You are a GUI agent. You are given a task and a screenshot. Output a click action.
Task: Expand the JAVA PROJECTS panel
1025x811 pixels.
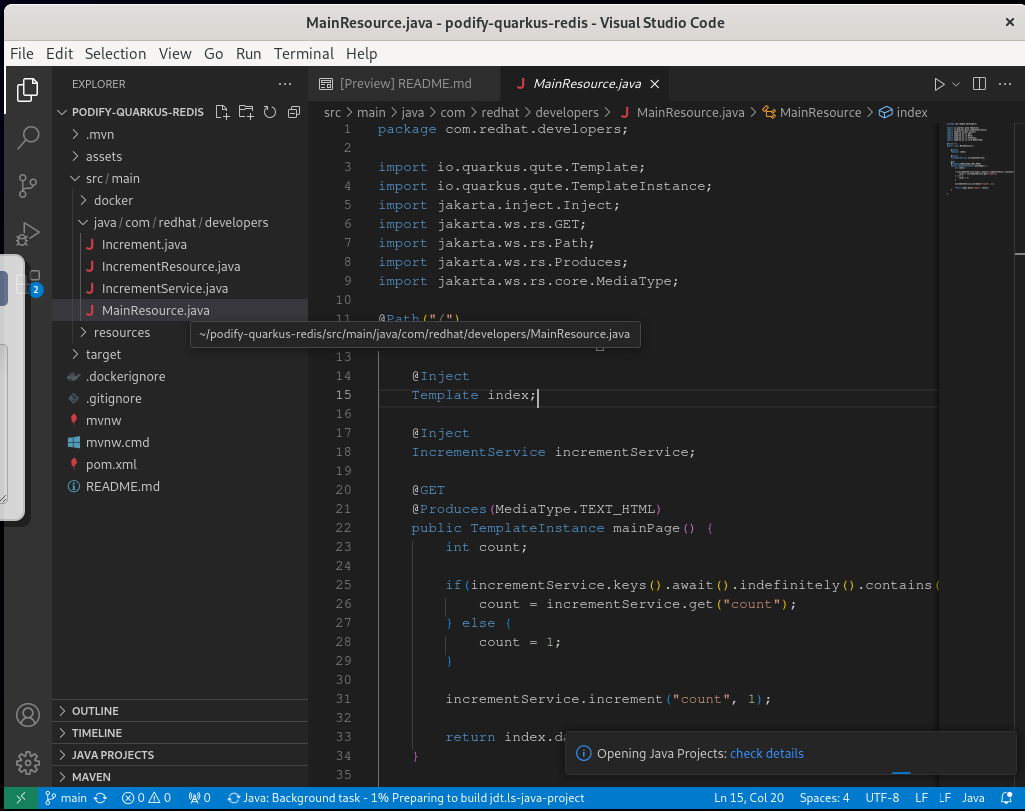[180, 755]
